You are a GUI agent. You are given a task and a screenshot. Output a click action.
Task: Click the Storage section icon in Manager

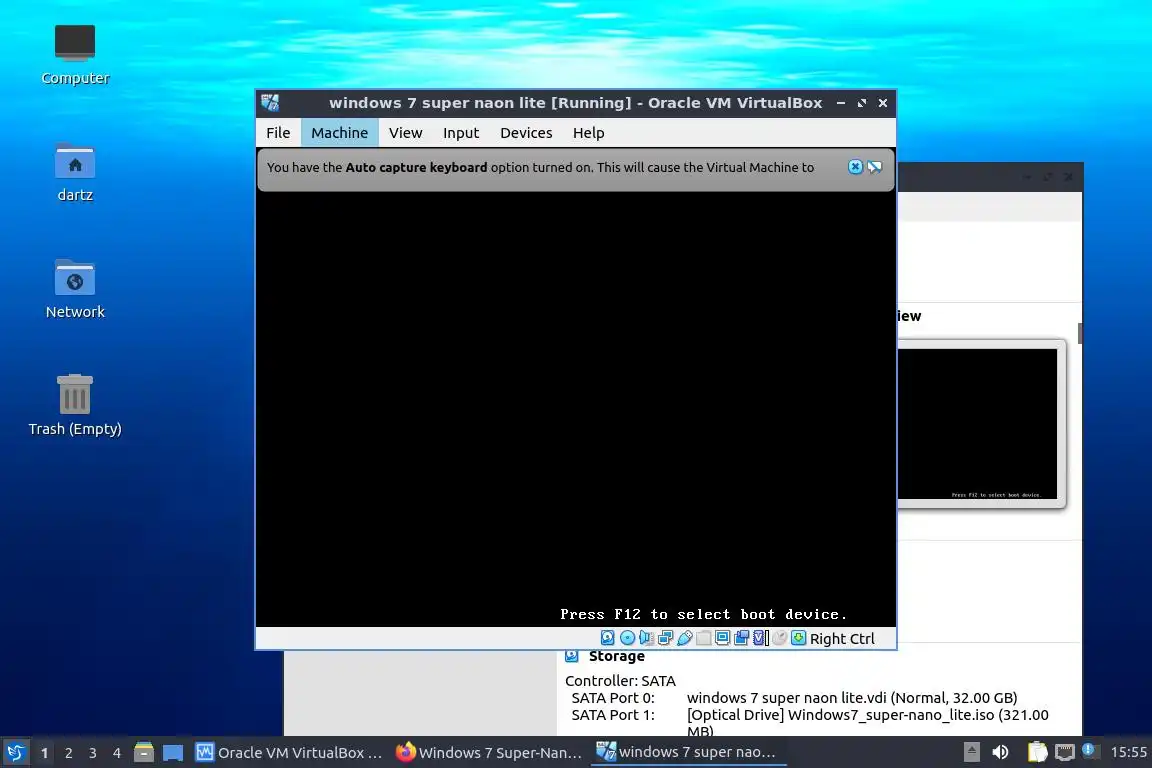point(572,656)
